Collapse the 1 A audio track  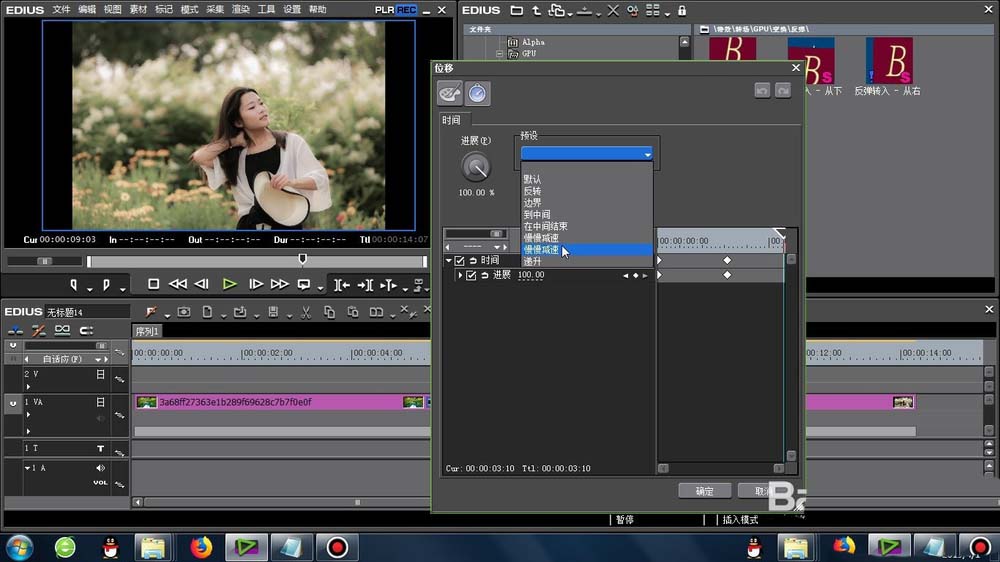tap(27, 468)
